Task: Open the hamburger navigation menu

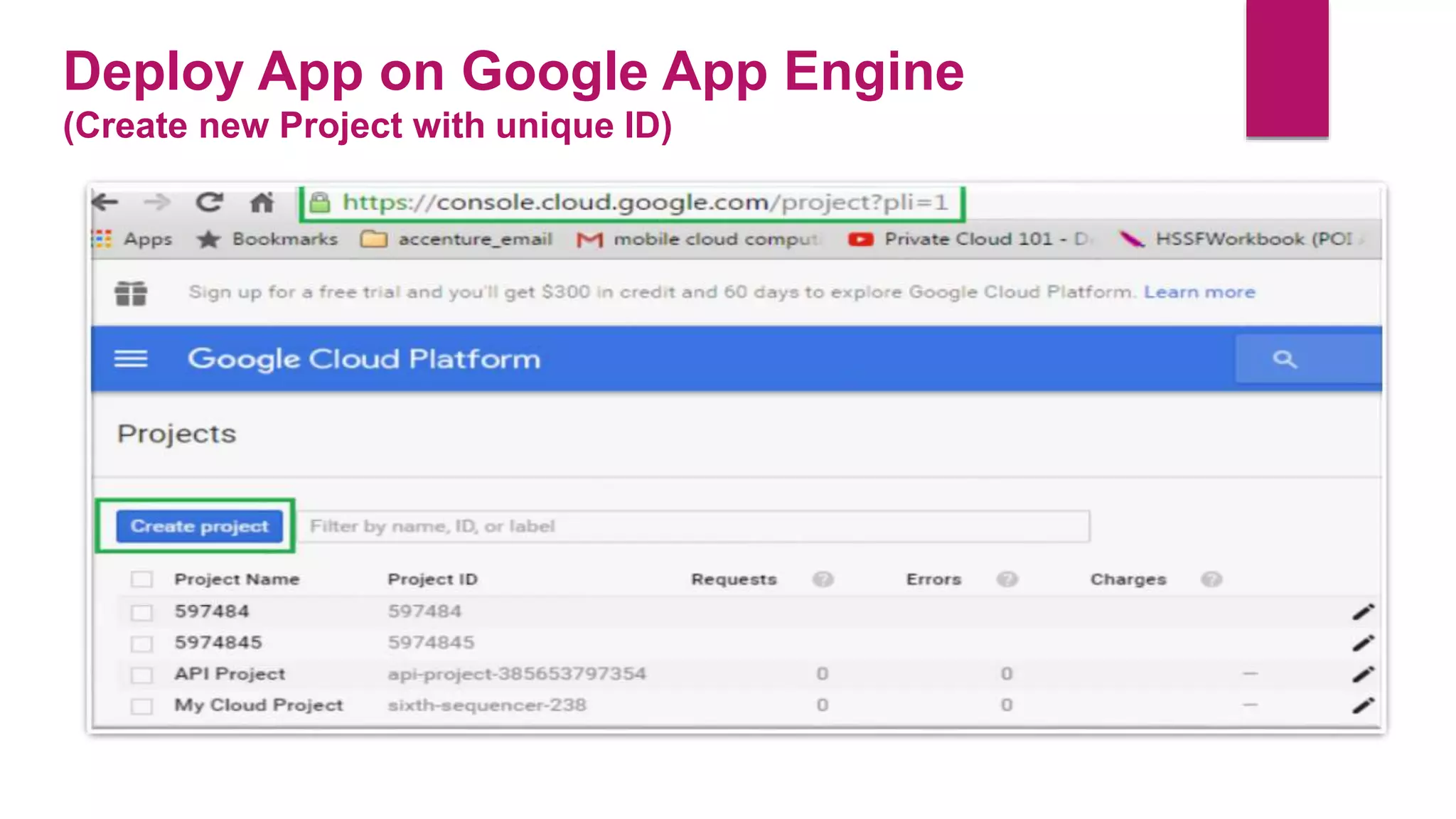Action: pyautogui.click(x=131, y=359)
